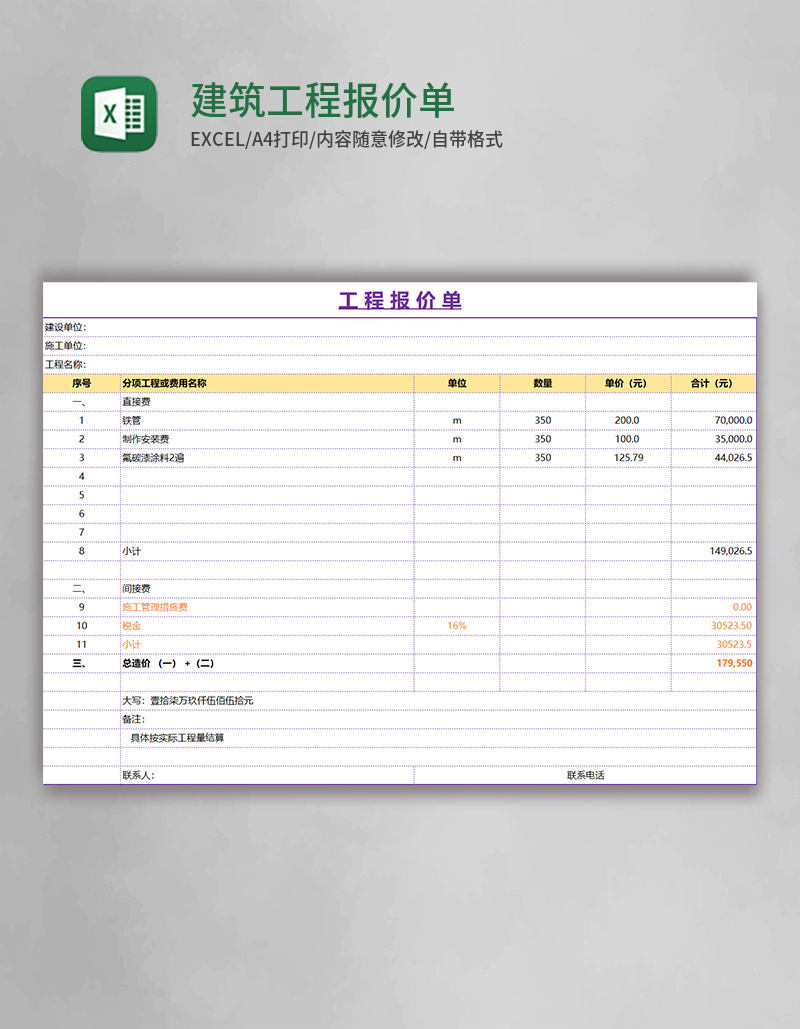Image resolution: width=800 pixels, height=1029 pixels.
Task: Select the 分项工程或费用名称 column header
Action: pos(266,383)
